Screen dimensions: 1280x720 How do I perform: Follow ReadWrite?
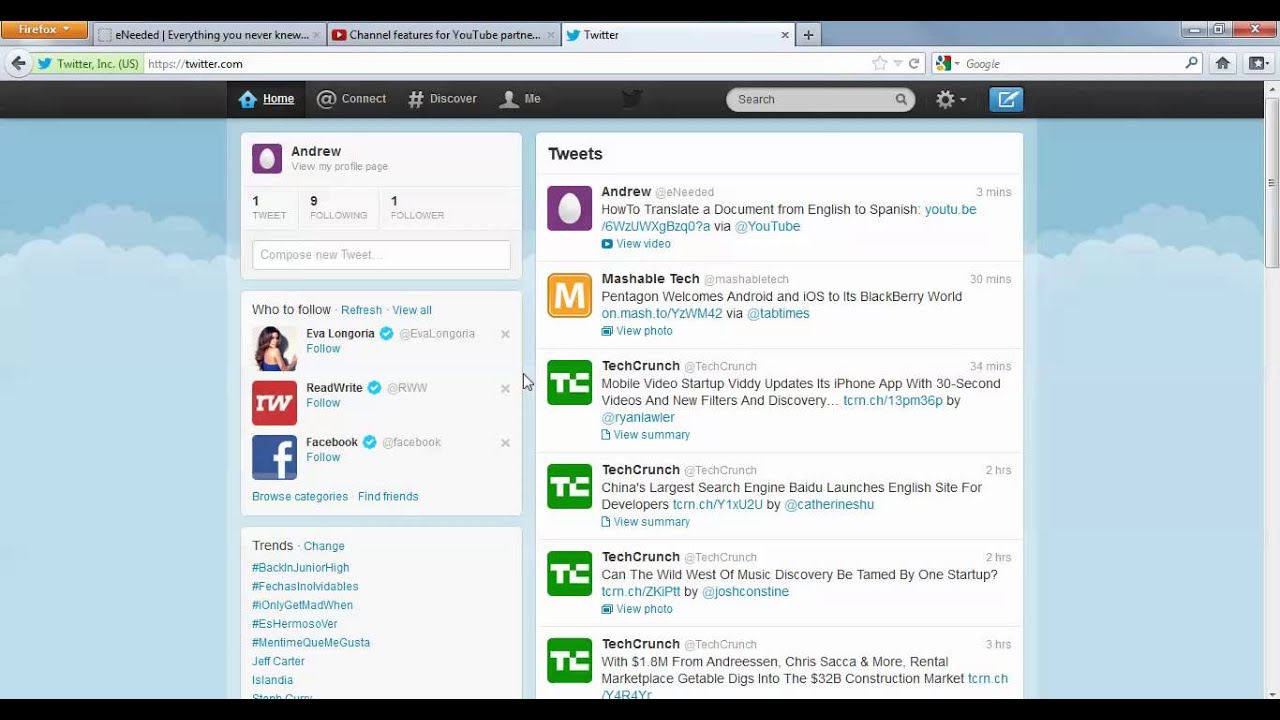coord(323,403)
